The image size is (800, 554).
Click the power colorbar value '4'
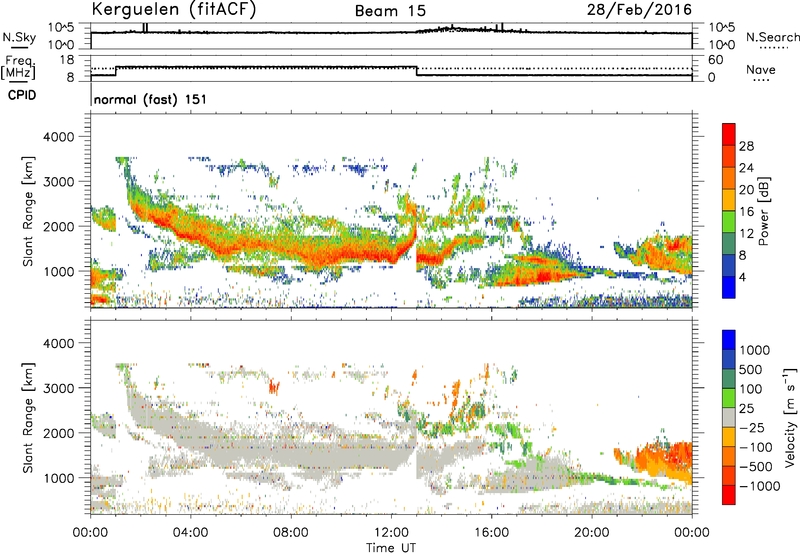[742, 277]
